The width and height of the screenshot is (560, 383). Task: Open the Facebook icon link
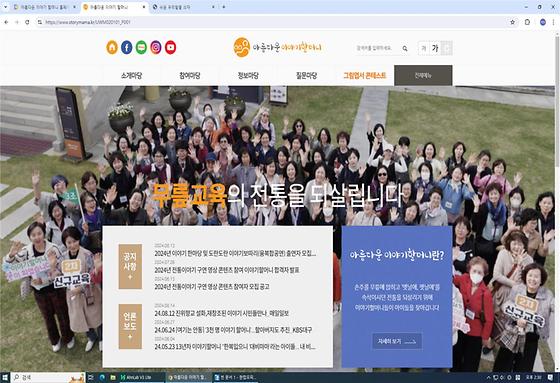126,47
